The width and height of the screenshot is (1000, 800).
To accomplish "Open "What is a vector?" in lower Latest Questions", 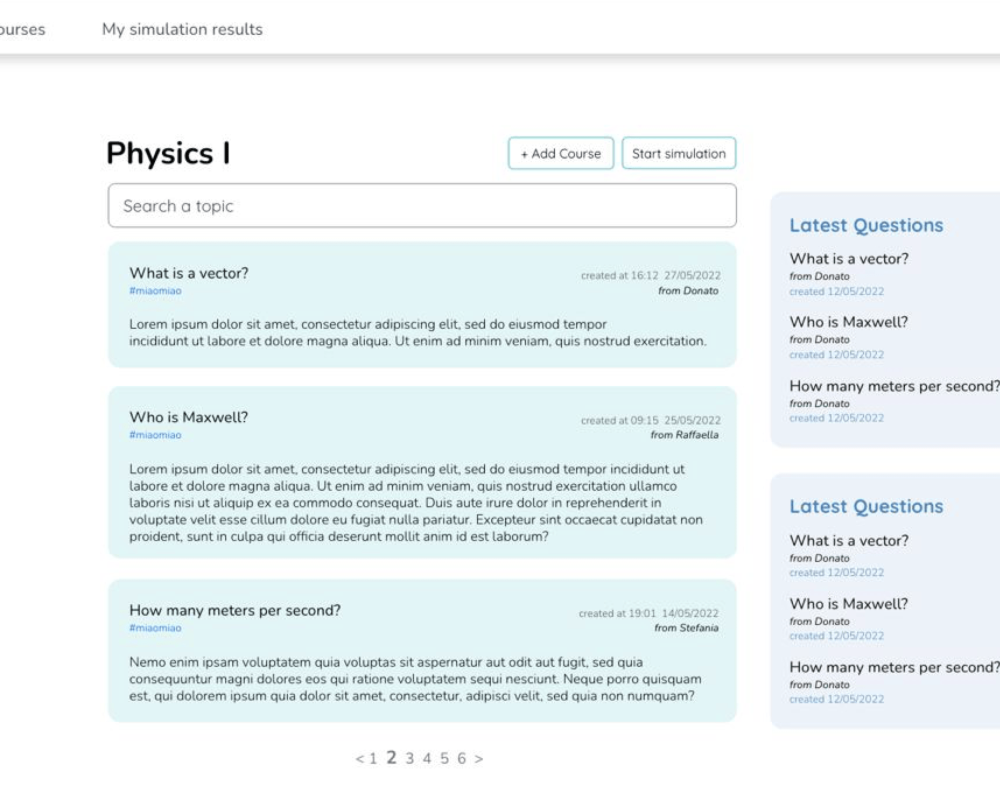I will 849,540.
